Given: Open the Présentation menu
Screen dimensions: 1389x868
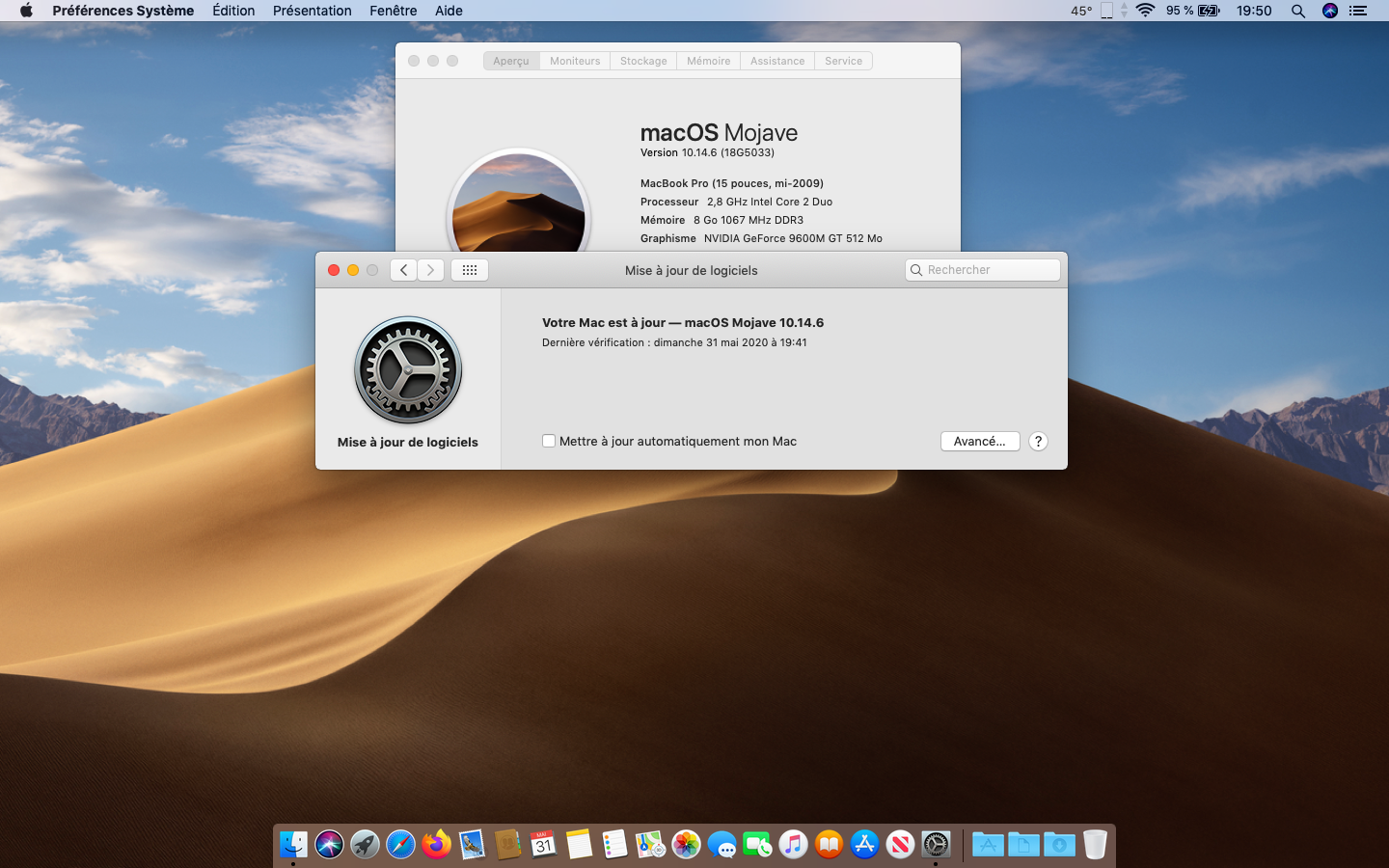Looking at the screenshot, I should (x=313, y=11).
